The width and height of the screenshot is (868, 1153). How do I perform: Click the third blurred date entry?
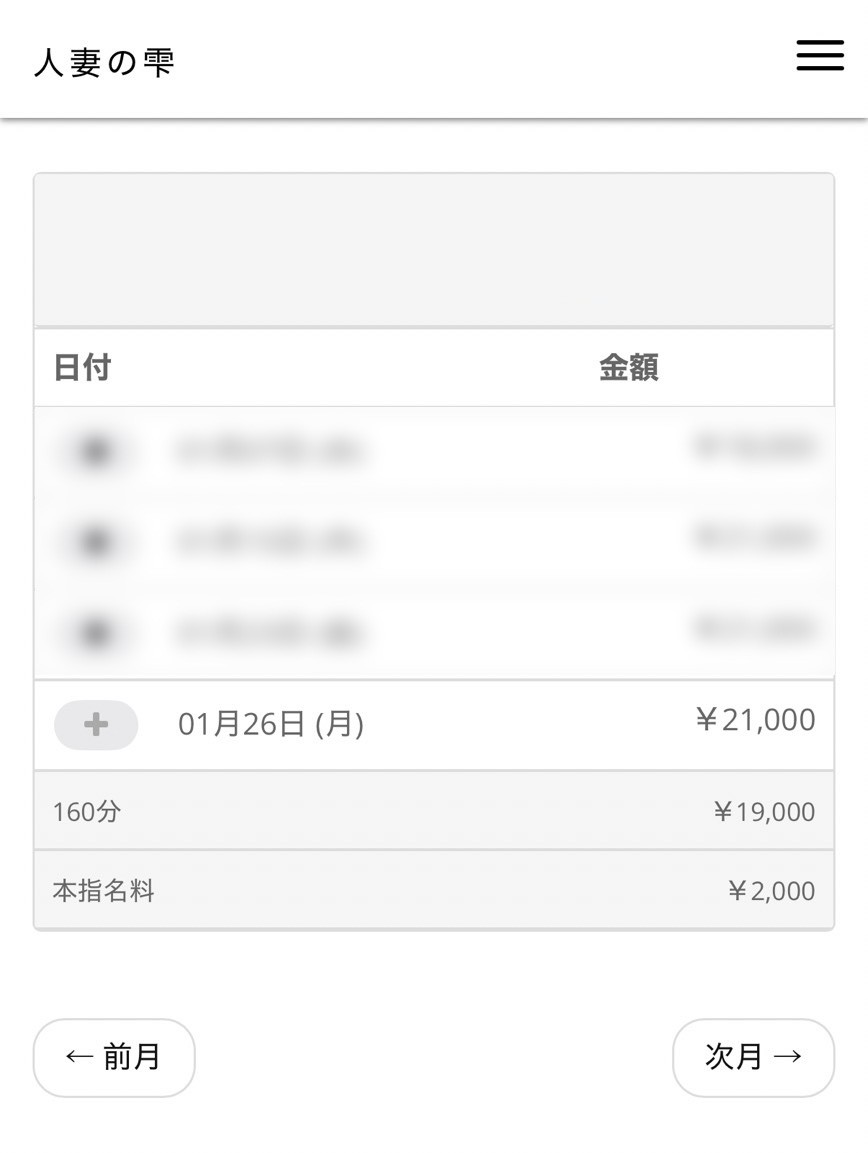tap(268, 633)
